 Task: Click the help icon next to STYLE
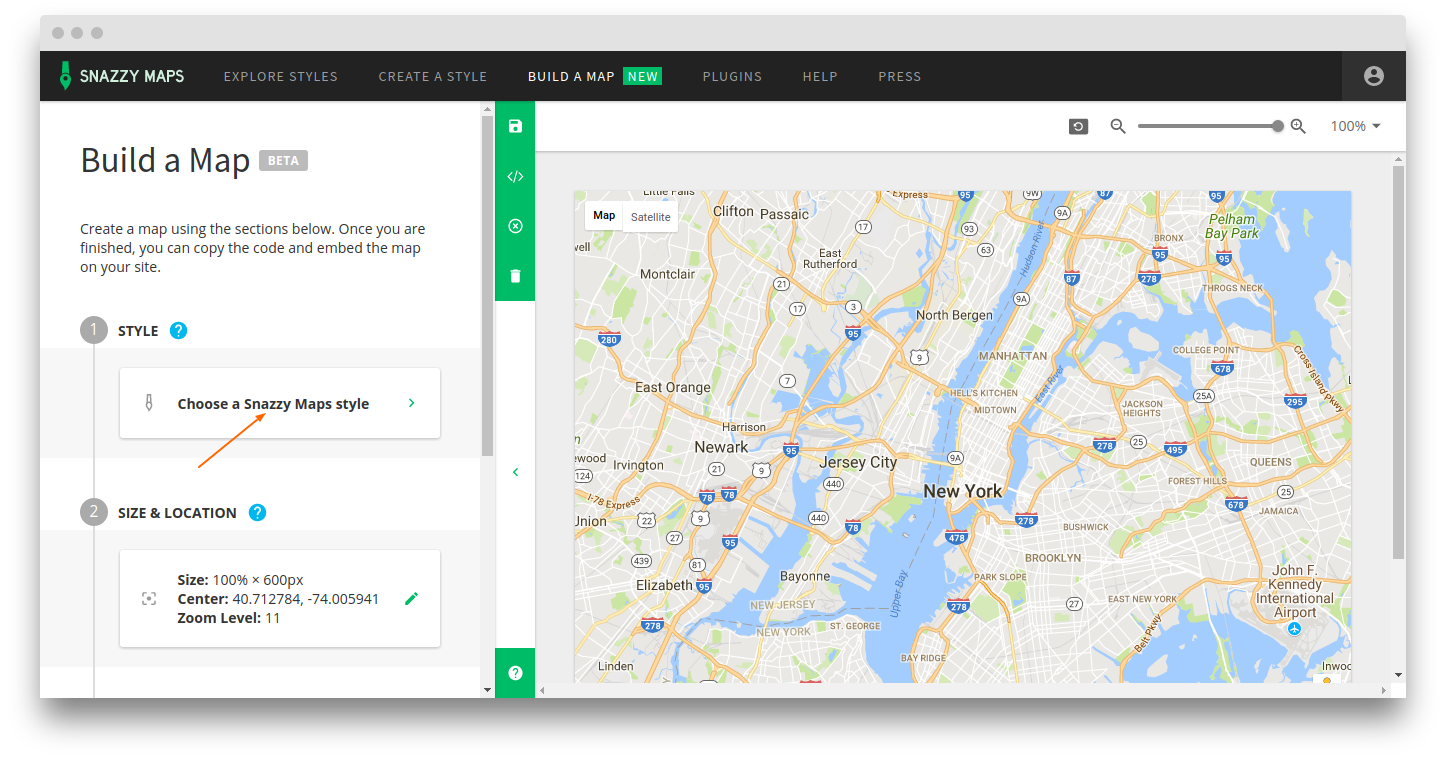pyautogui.click(x=178, y=330)
